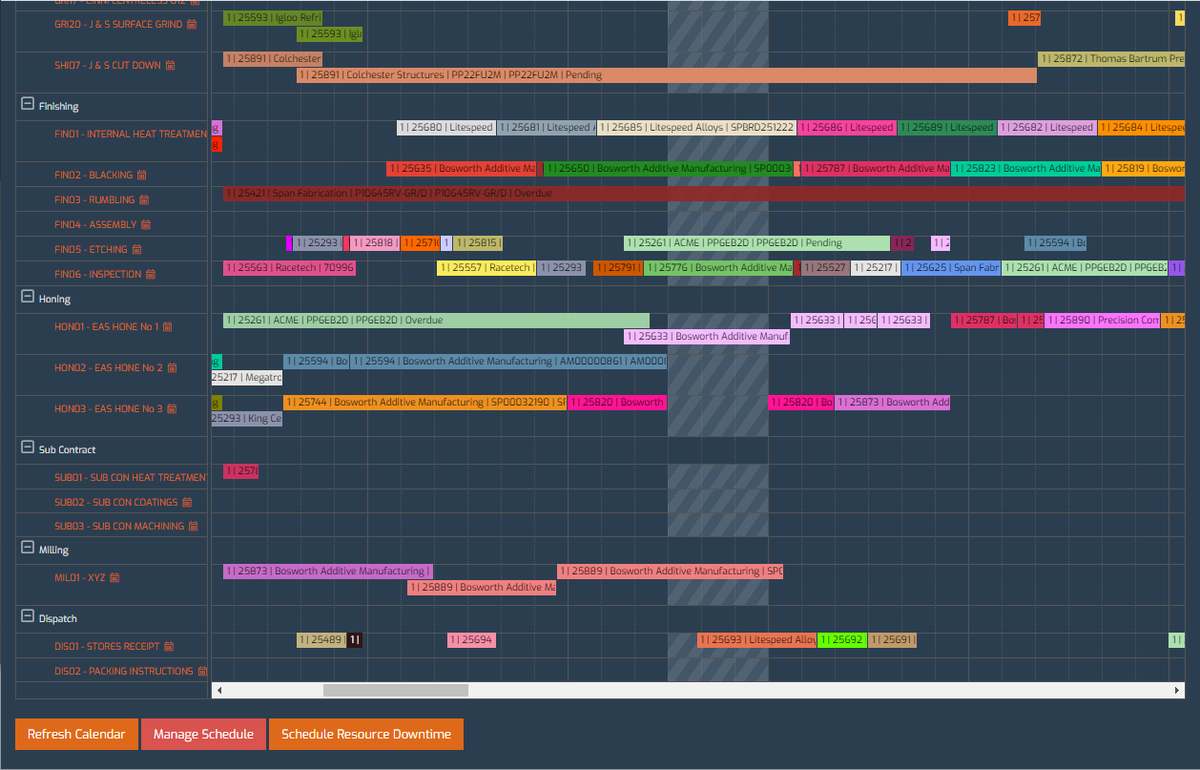Select pink 25686 Litespeed bar
1200x770 pixels.
coord(846,128)
